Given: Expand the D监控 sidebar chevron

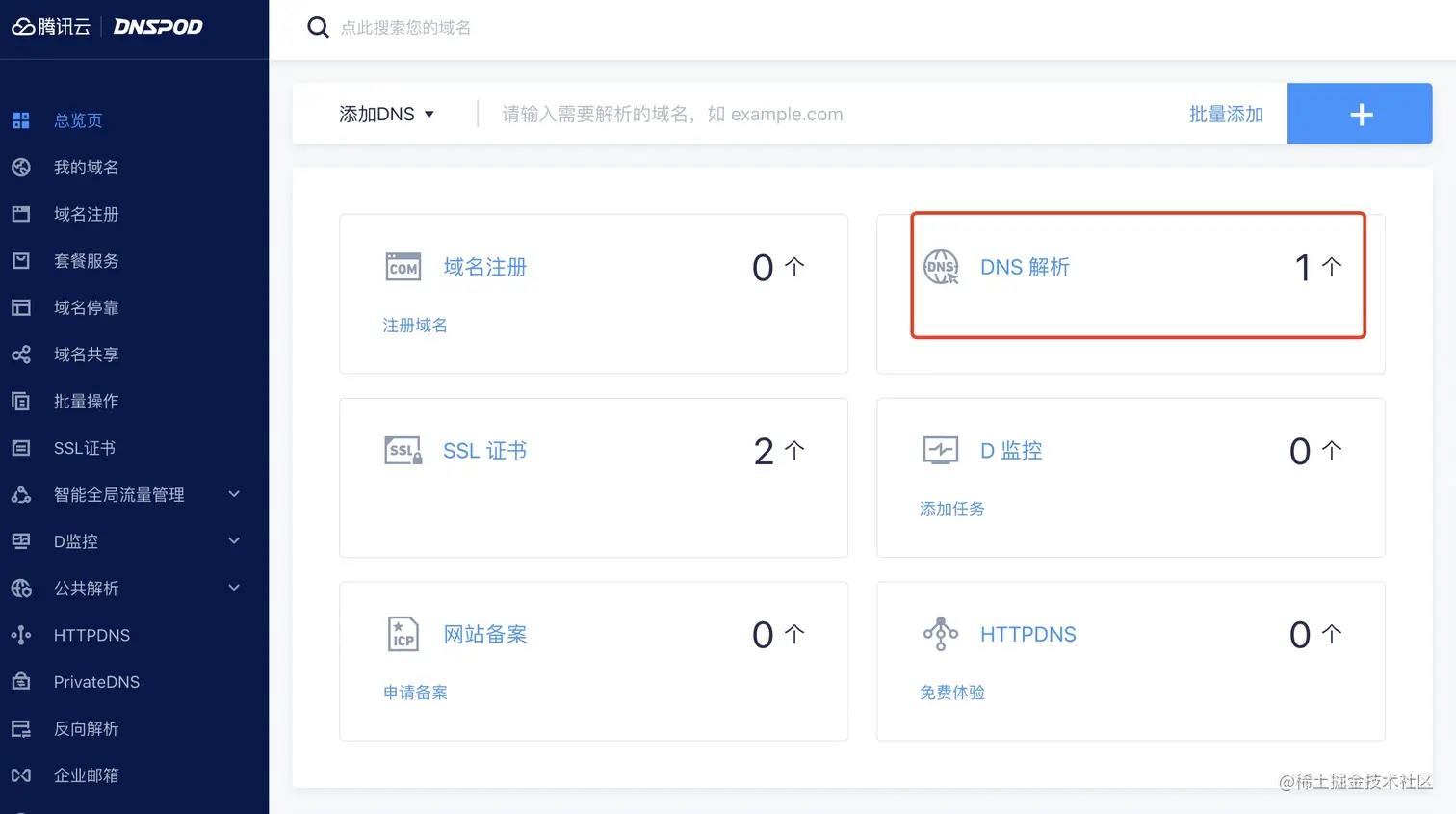Looking at the screenshot, I should [x=234, y=541].
